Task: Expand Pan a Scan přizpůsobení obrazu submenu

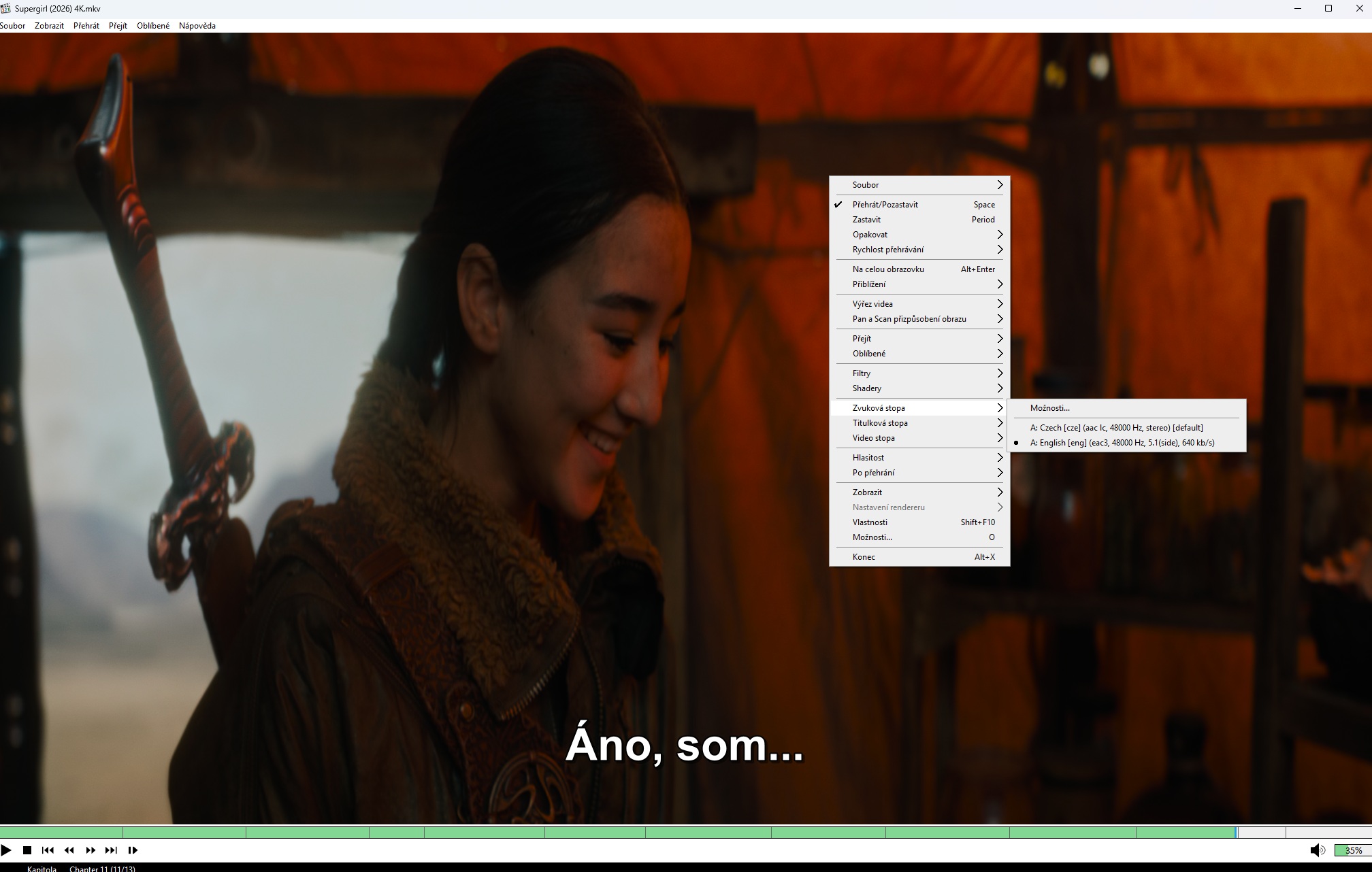Action: 919,319
